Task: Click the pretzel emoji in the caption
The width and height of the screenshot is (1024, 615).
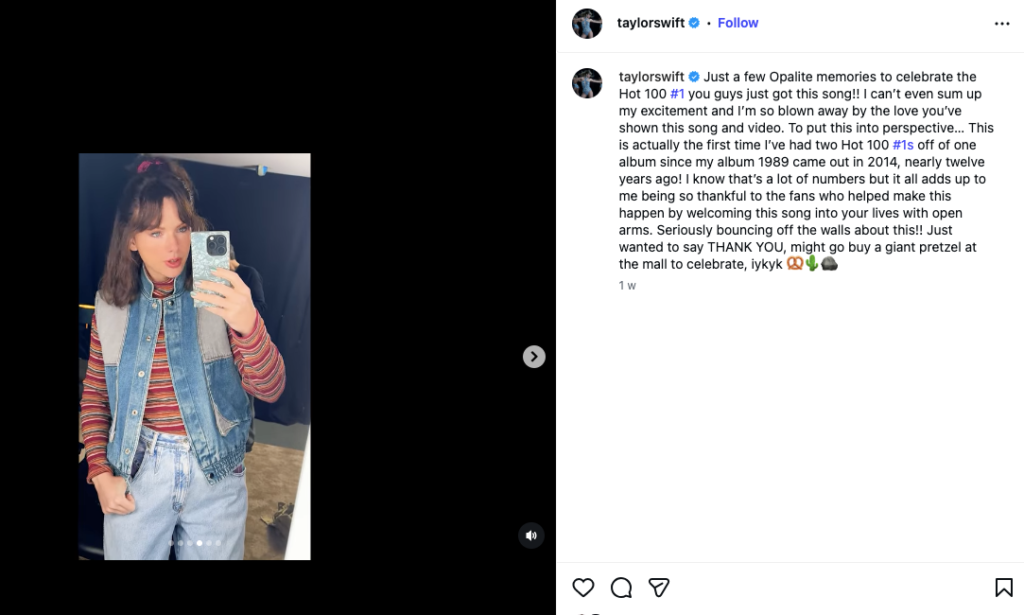Action: pyautogui.click(x=794, y=264)
